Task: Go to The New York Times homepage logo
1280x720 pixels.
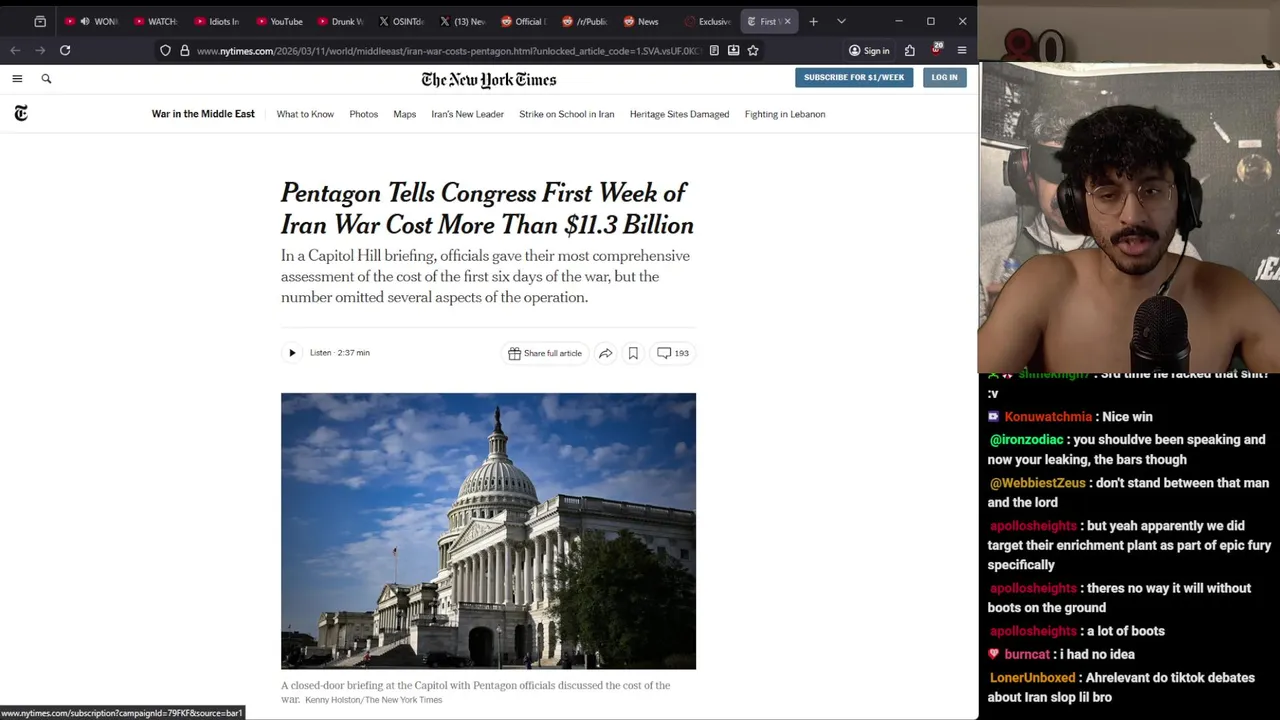Action: (489, 79)
